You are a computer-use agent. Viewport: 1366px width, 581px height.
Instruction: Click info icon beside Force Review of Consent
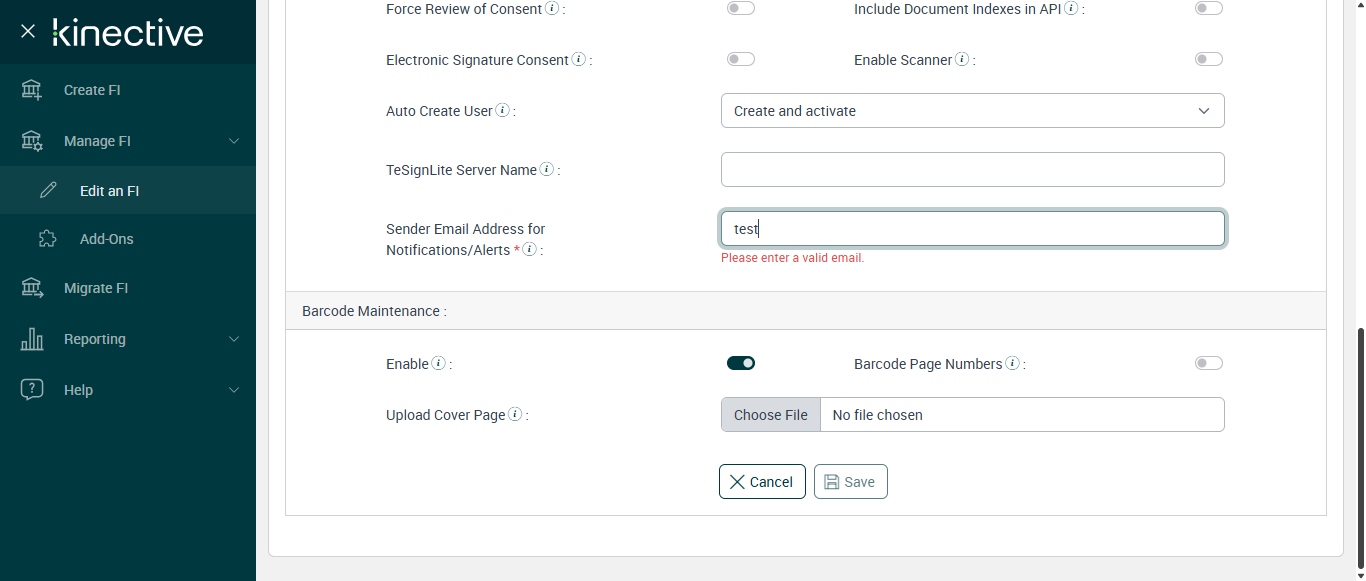pos(552,9)
